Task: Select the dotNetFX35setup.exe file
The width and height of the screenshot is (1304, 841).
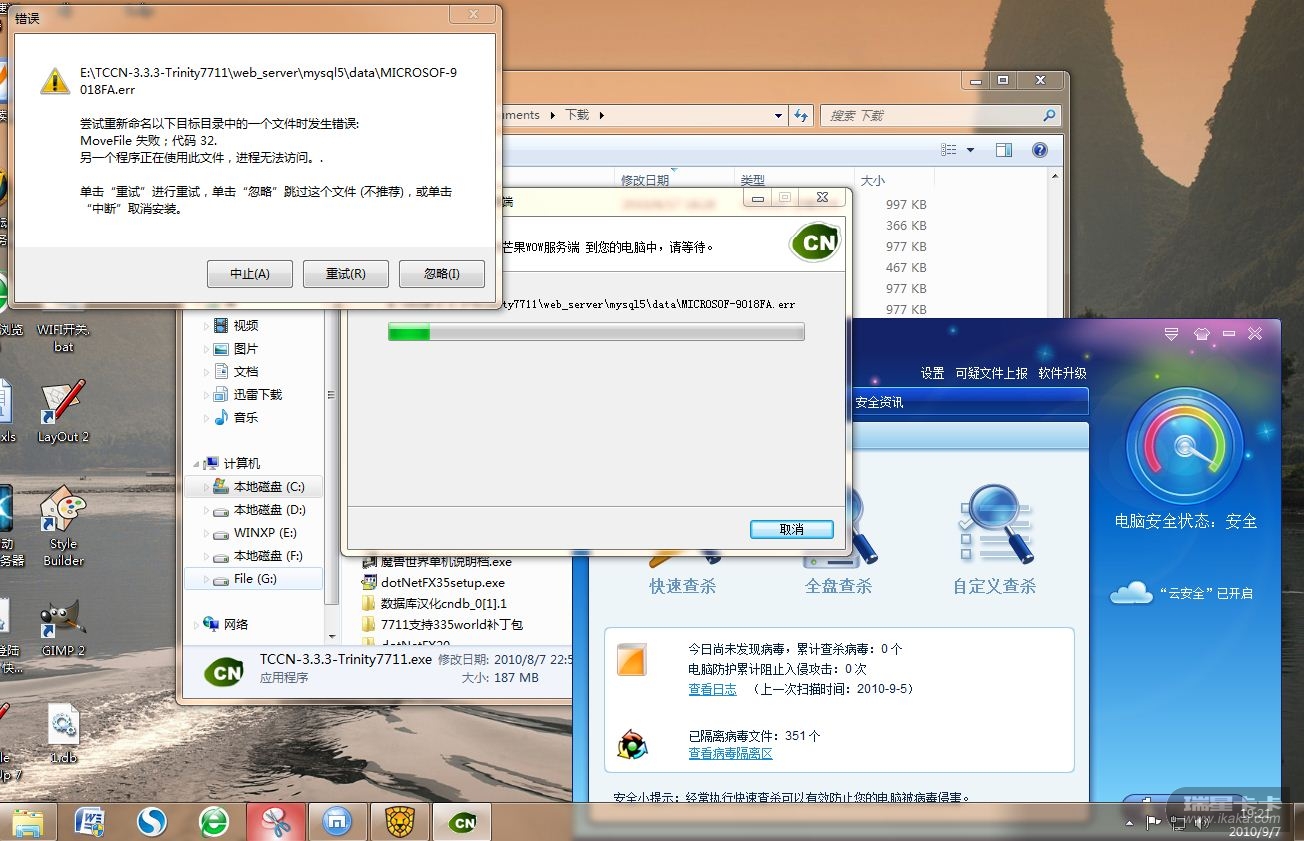Action: [x=434, y=582]
